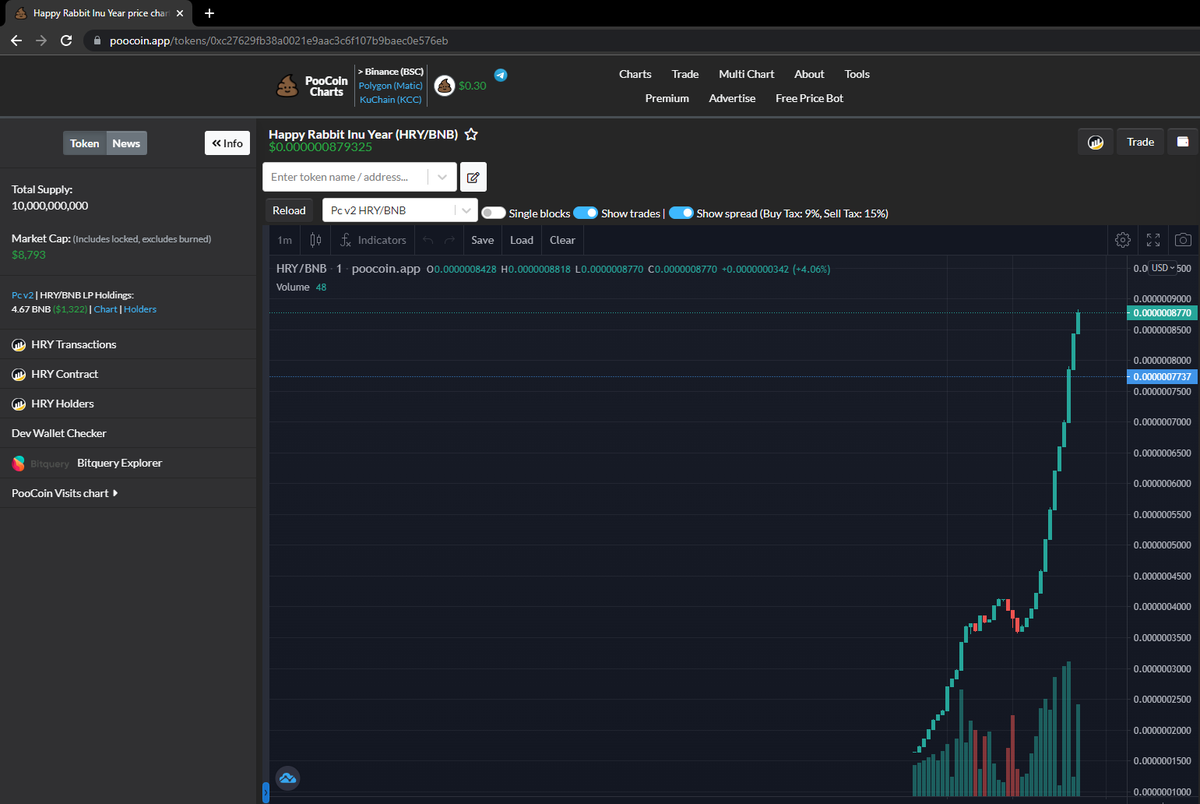The height and width of the screenshot is (804, 1200).
Task: Turn off the Show trades switch
Action: click(585, 213)
